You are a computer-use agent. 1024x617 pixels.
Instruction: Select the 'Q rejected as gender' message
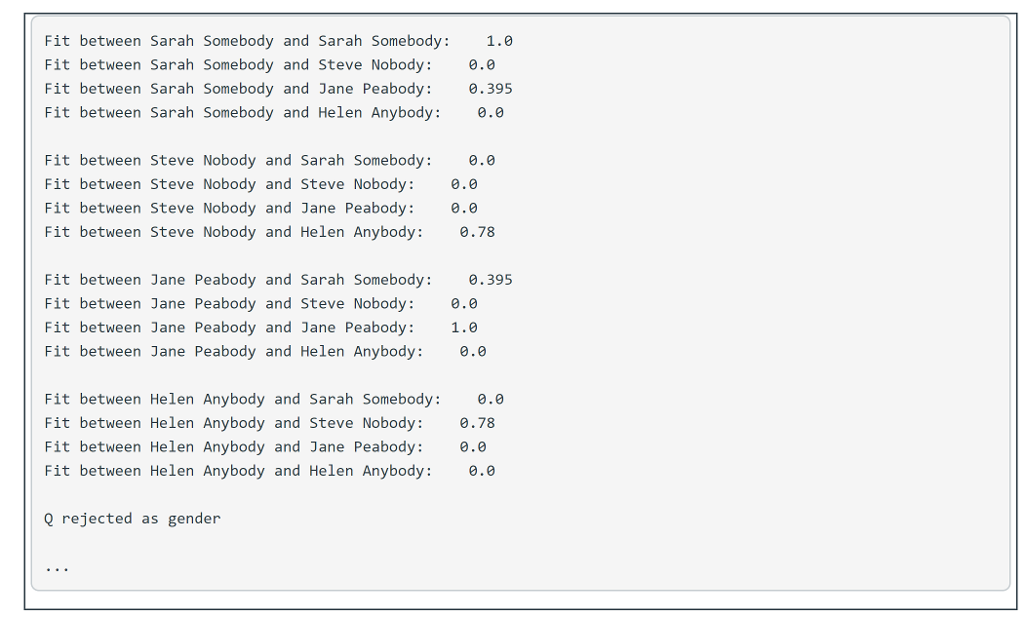tap(130, 518)
